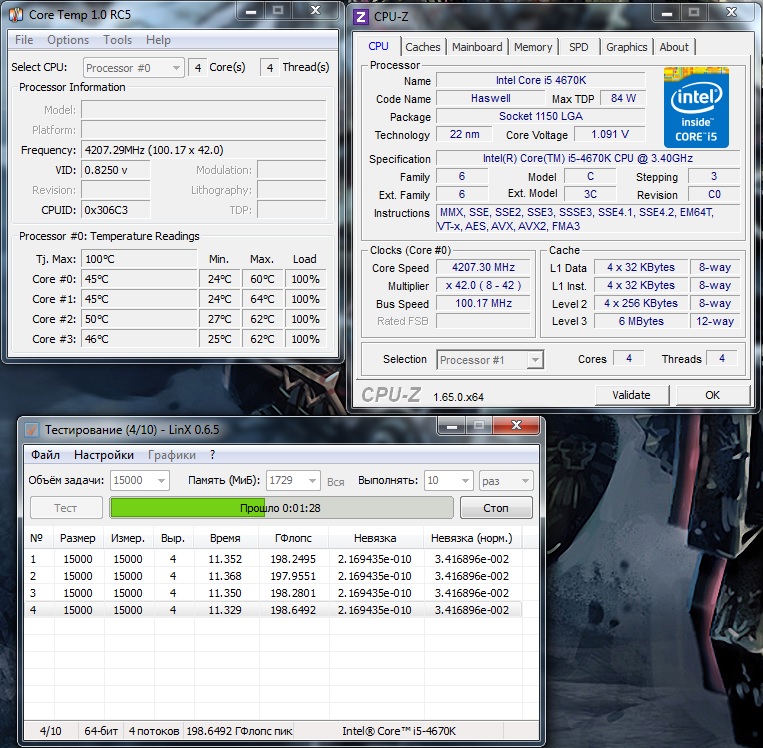The width and height of the screenshot is (763, 748).
Task: Open the раз units dropdown
Action: 524,481
